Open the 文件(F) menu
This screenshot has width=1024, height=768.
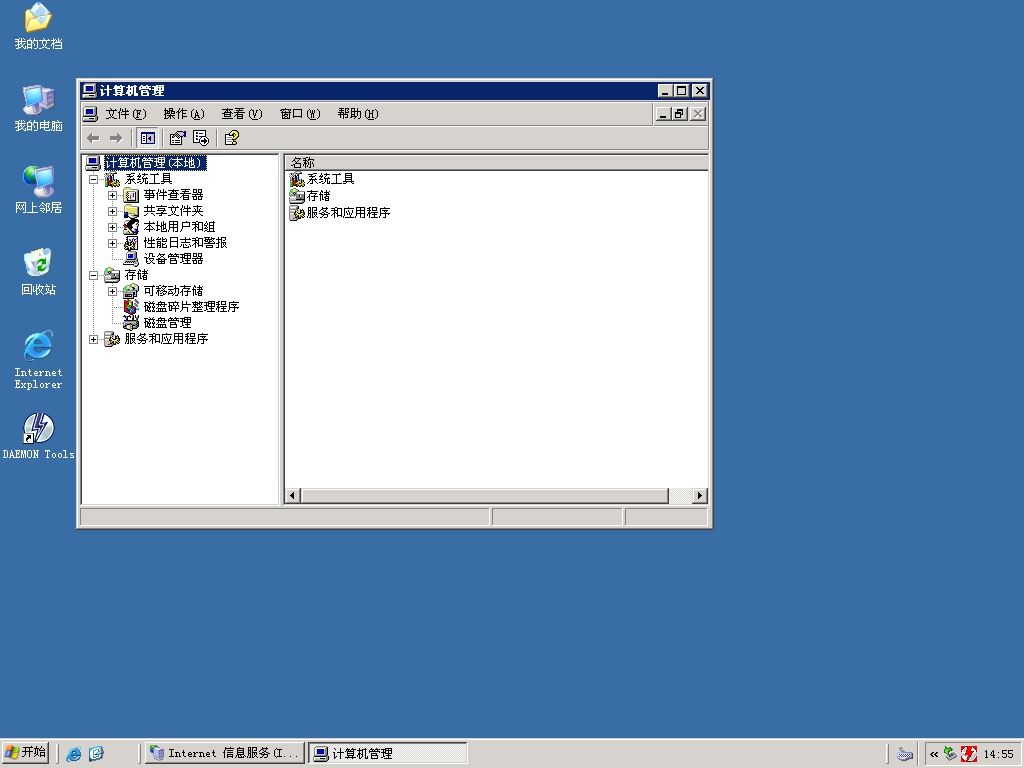[x=125, y=114]
